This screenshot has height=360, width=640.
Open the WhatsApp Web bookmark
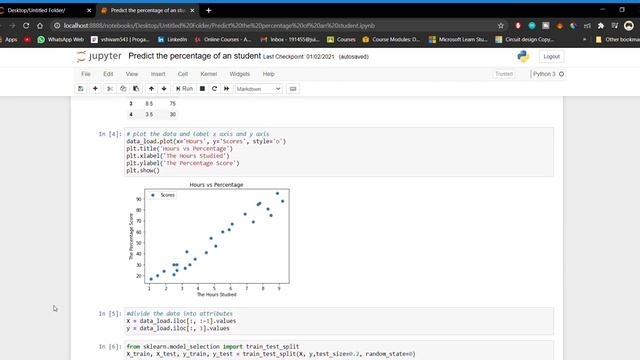60,40
